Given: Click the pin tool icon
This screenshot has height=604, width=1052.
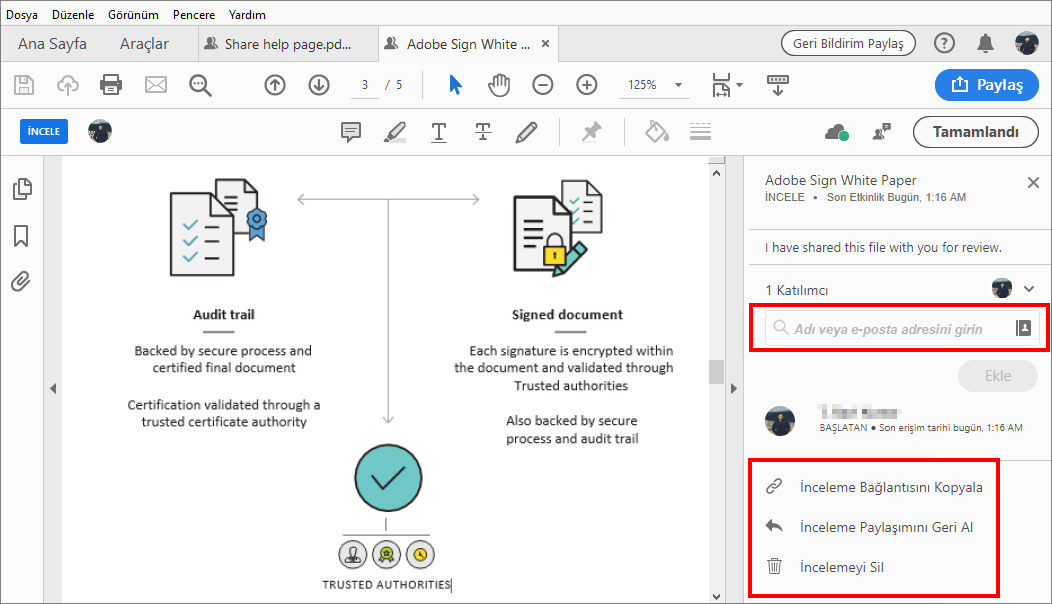Looking at the screenshot, I should [x=591, y=132].
